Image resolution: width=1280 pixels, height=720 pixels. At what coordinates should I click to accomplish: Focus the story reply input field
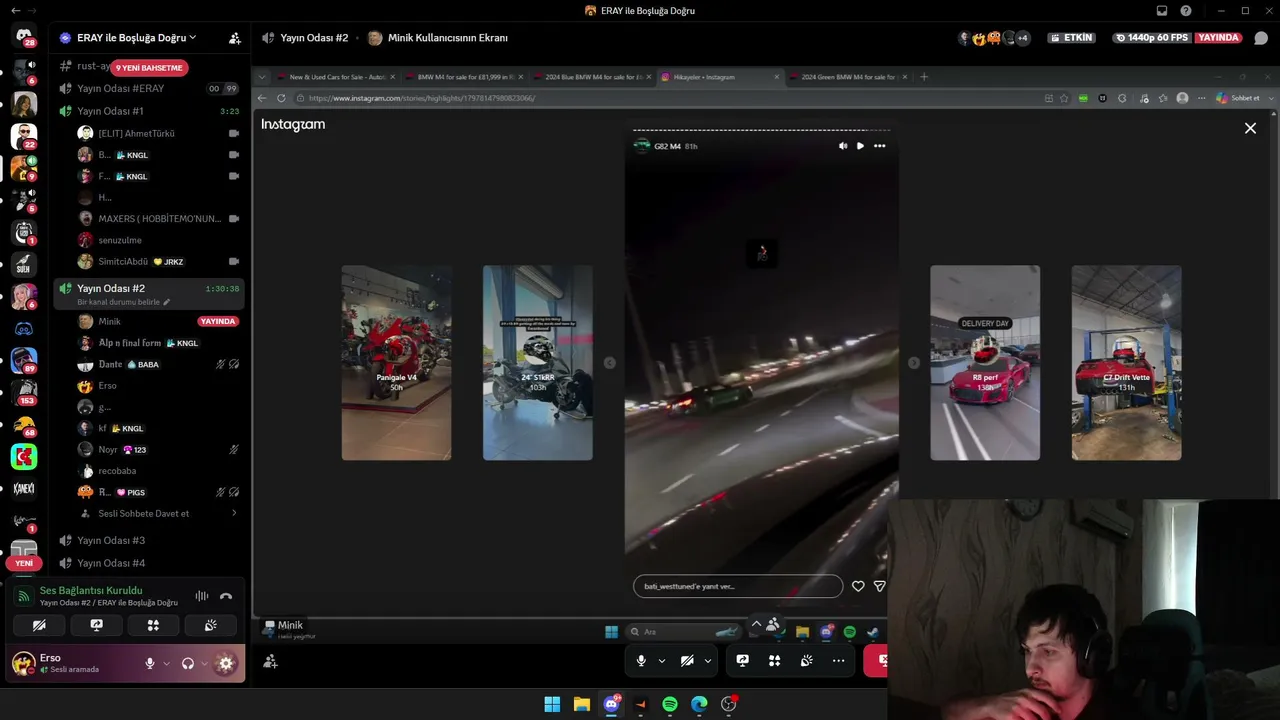(x=738, y=586)
